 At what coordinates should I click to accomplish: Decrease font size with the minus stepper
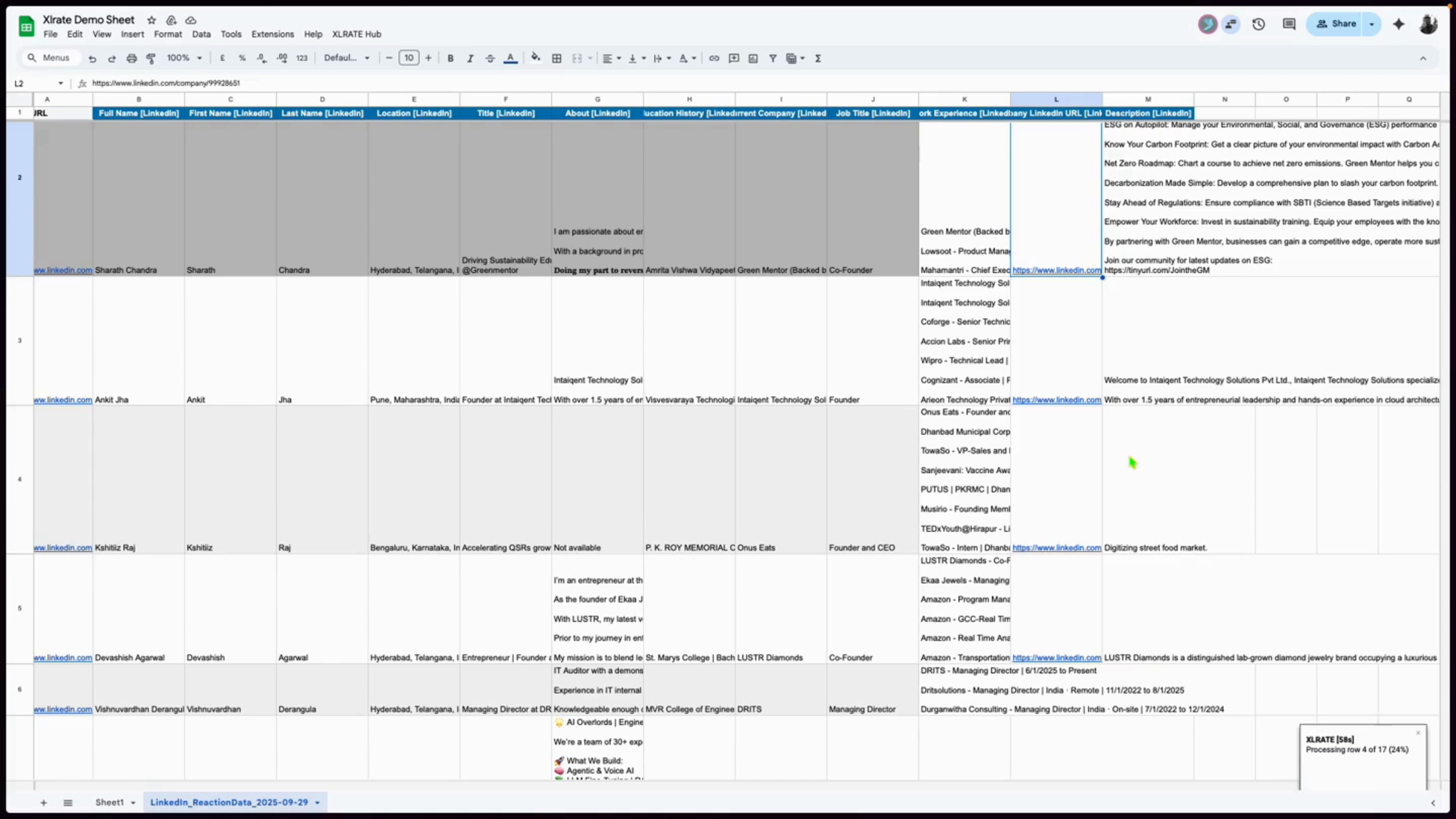pyautogui.click(x=388, y=58)
